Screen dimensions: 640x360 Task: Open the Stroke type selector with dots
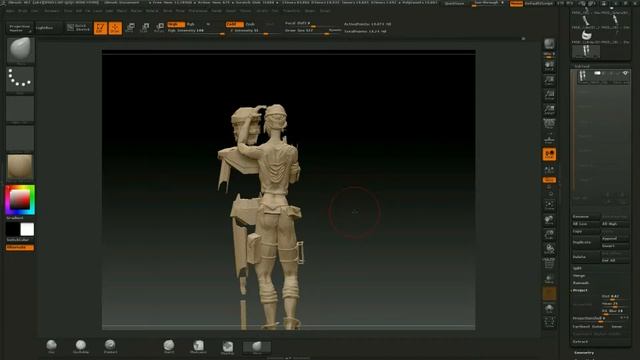coord(20,79)
